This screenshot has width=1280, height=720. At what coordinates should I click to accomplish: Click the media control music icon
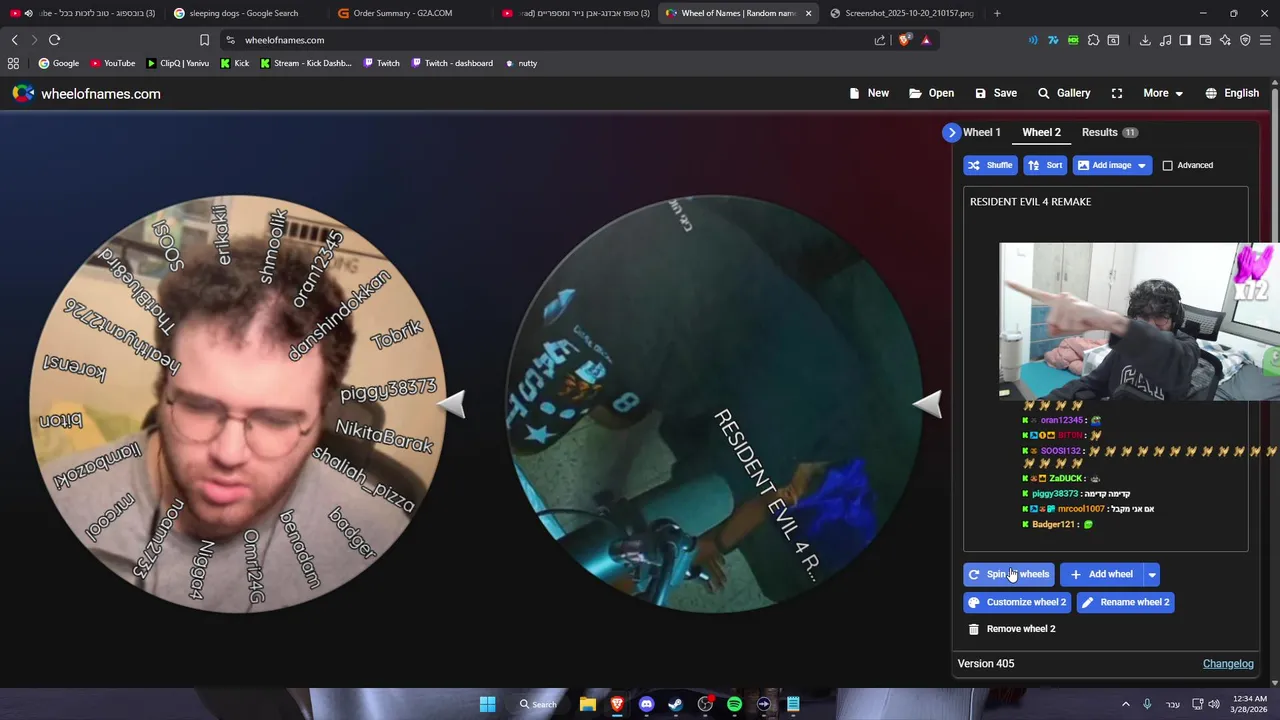tap(1165, 40)
